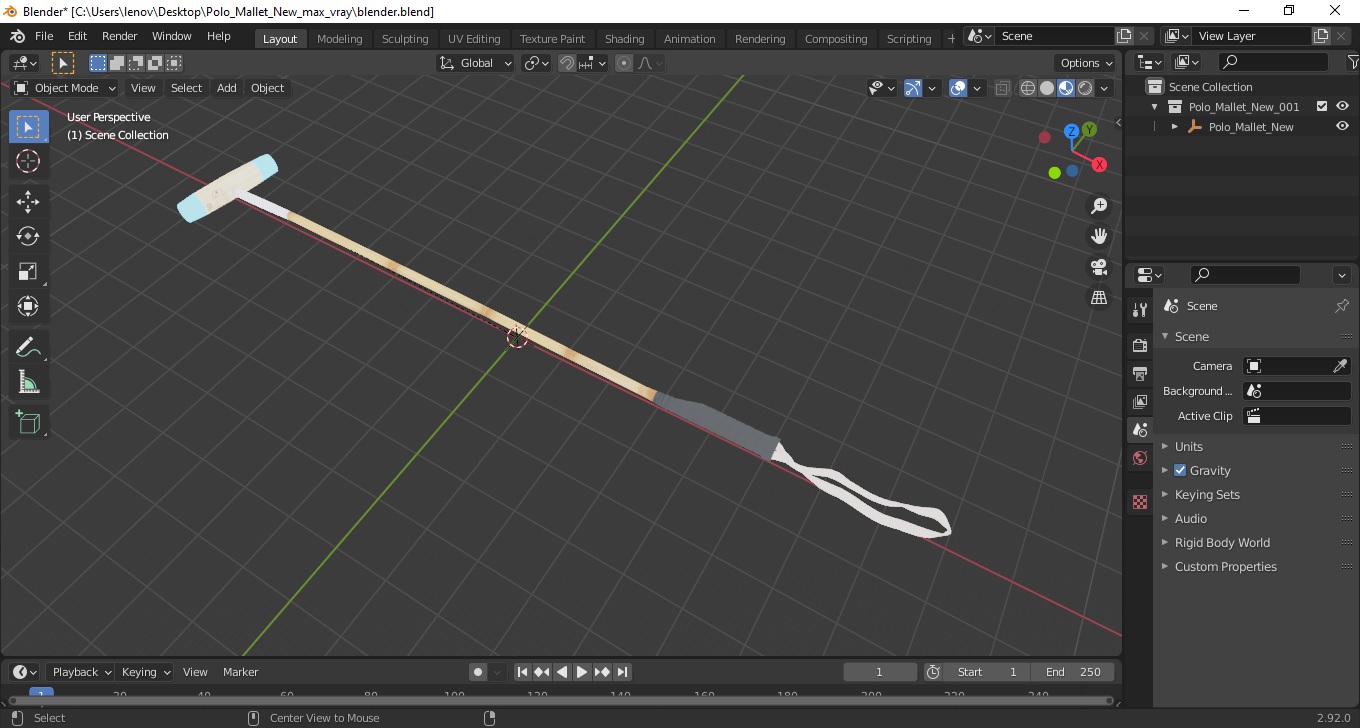1360x728 pixels.
Task: Pin the Scene properties panel
Action: coord(1342,306)
